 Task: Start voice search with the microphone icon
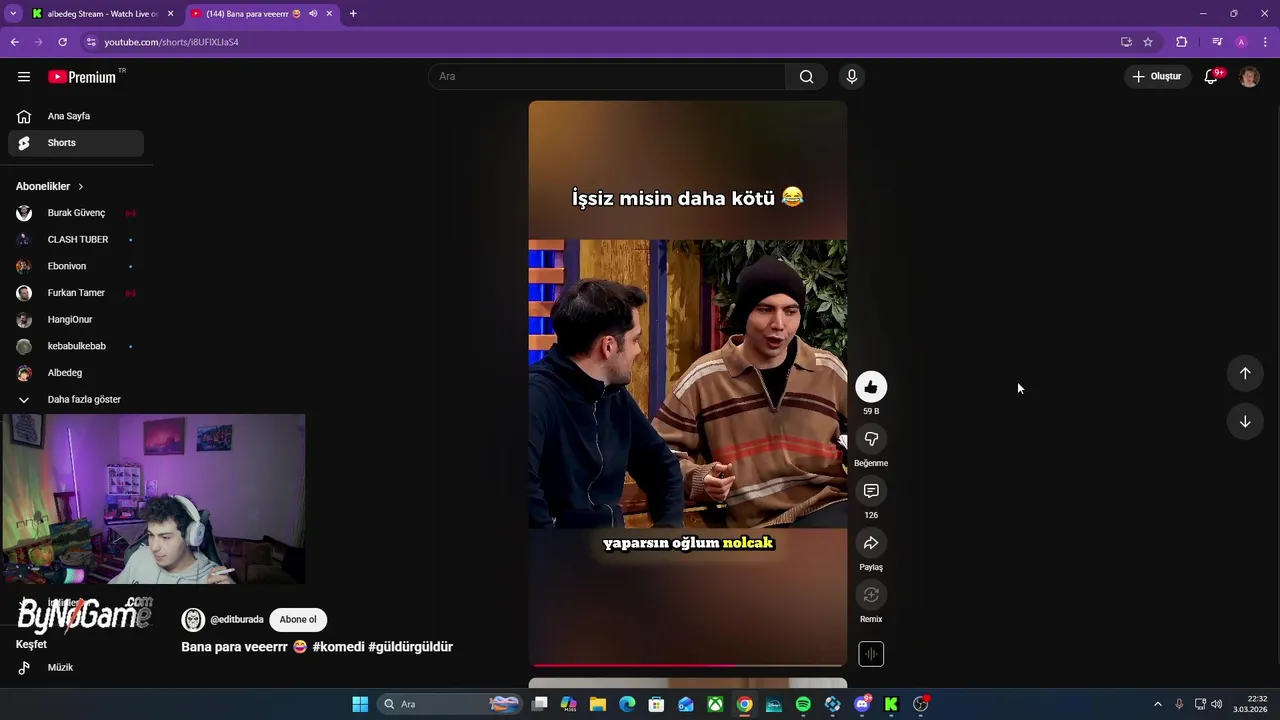coord(852,76)
